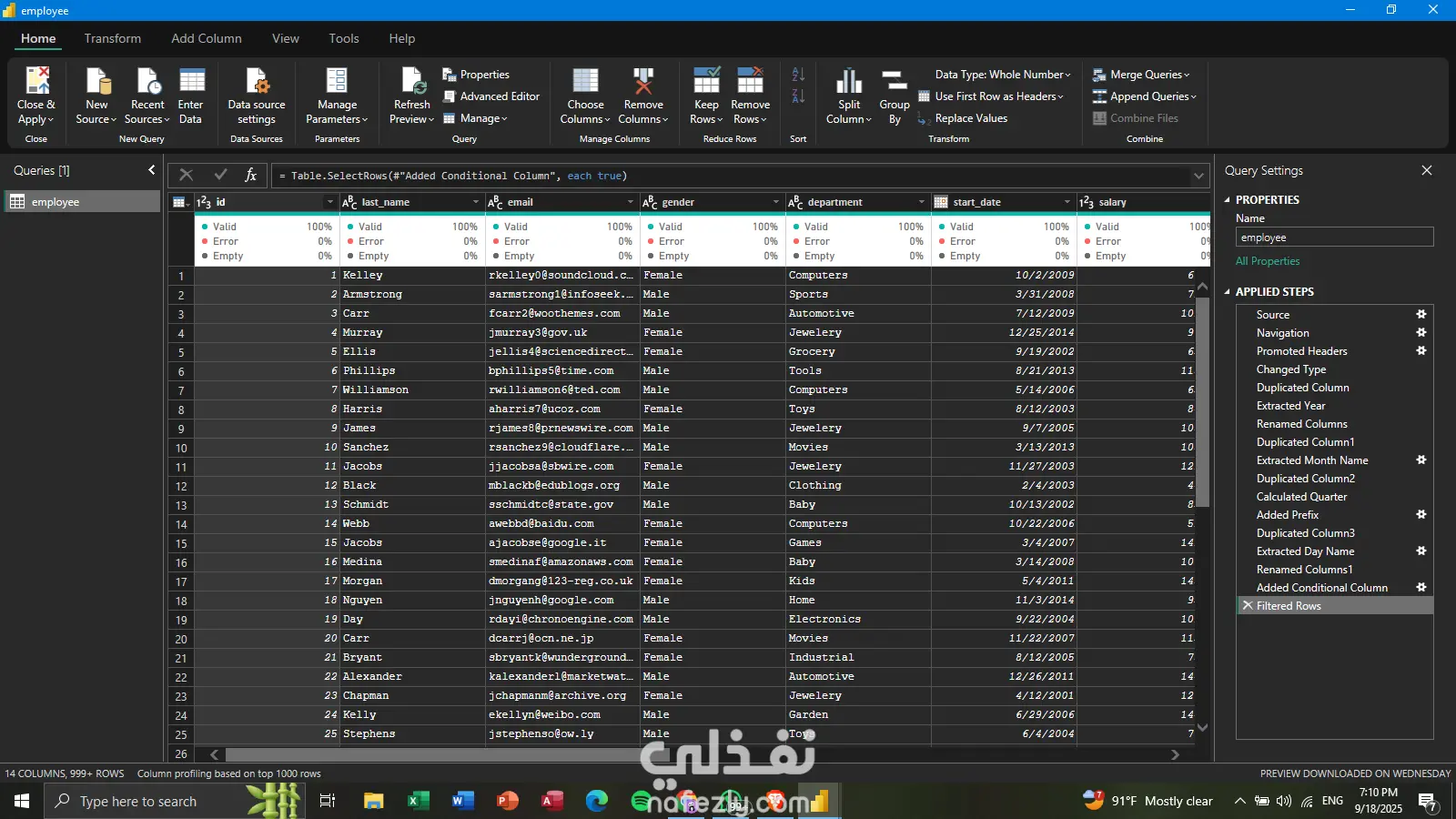Switch to the View tab
The image size is (1456, 819).
pos(286,38)
